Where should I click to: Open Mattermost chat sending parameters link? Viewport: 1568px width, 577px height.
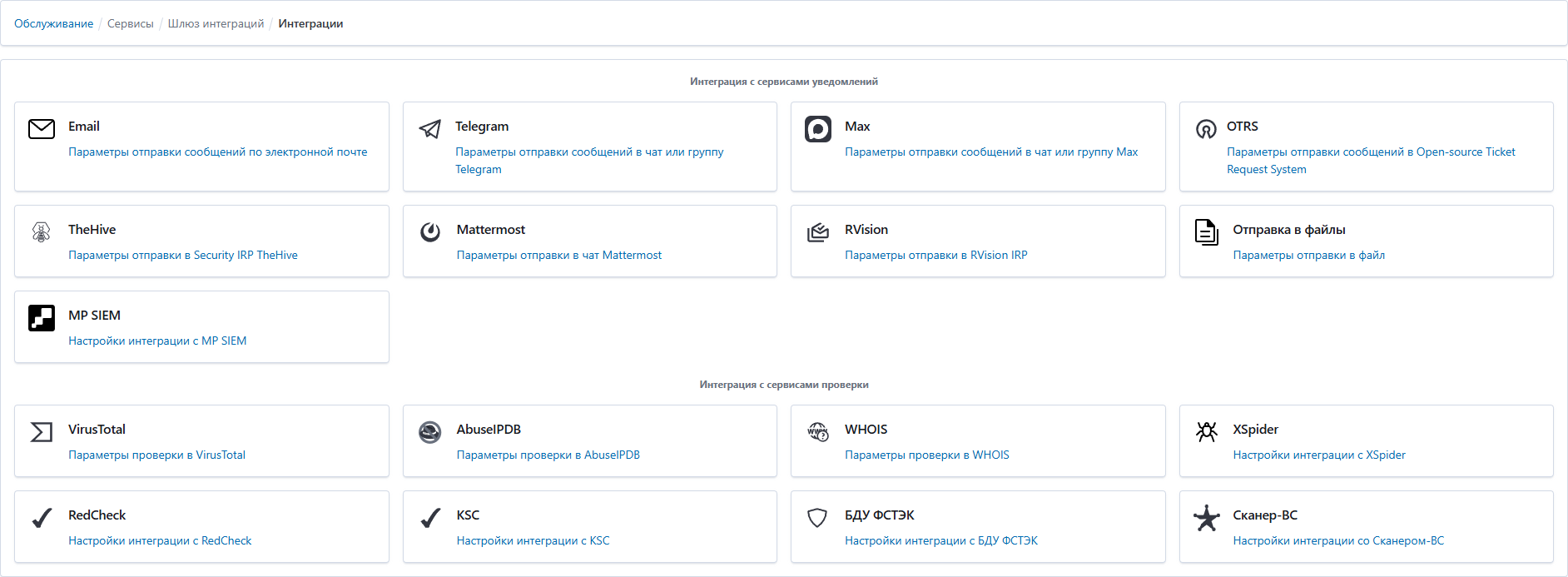[x=559, y=255]
